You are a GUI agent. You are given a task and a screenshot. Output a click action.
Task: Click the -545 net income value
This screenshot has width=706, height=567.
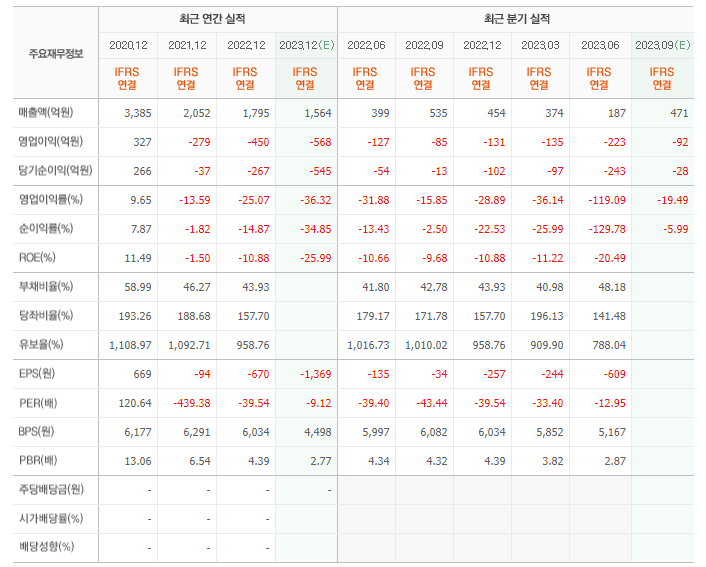point(320,171)
